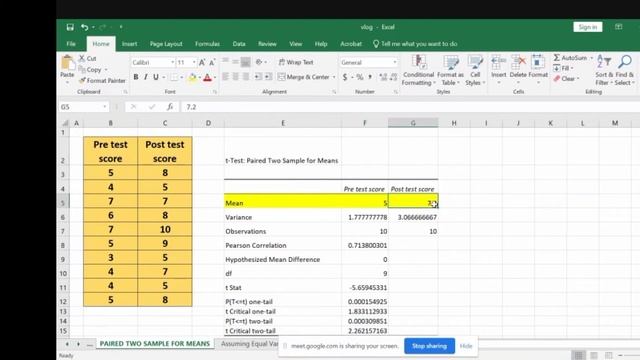Click the Delete cells icon

click(x=518, y=63)
